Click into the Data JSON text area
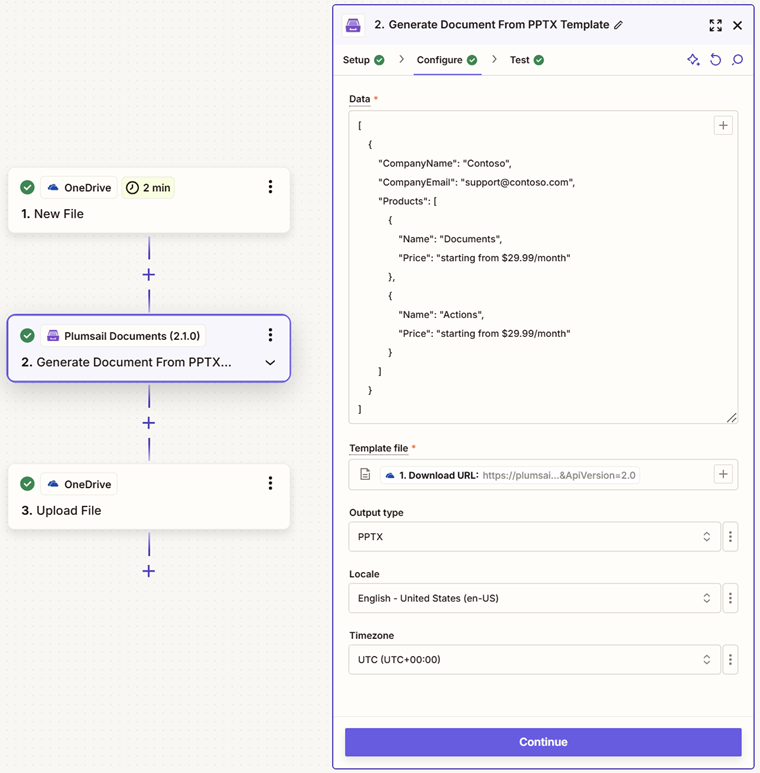This screenshot has height=773, width=760. click(543, 267)
